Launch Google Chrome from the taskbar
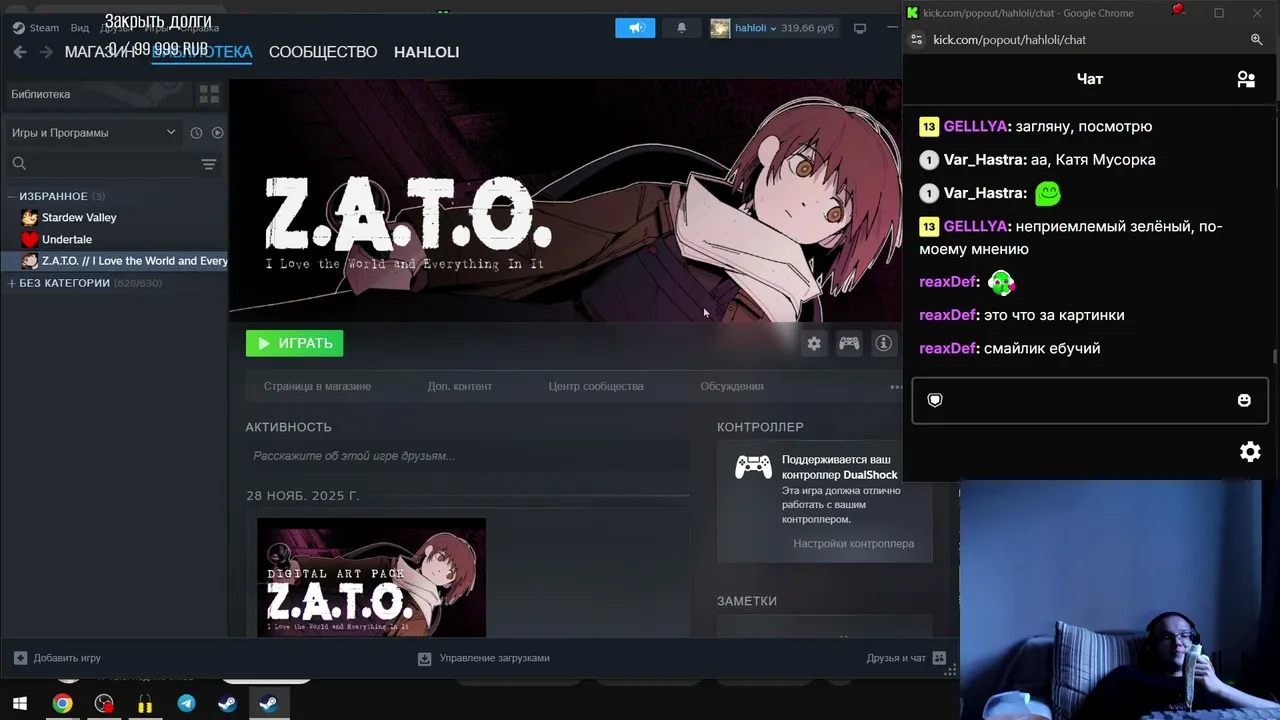This screenshot has height=720, width=1280. pos(62,703)
